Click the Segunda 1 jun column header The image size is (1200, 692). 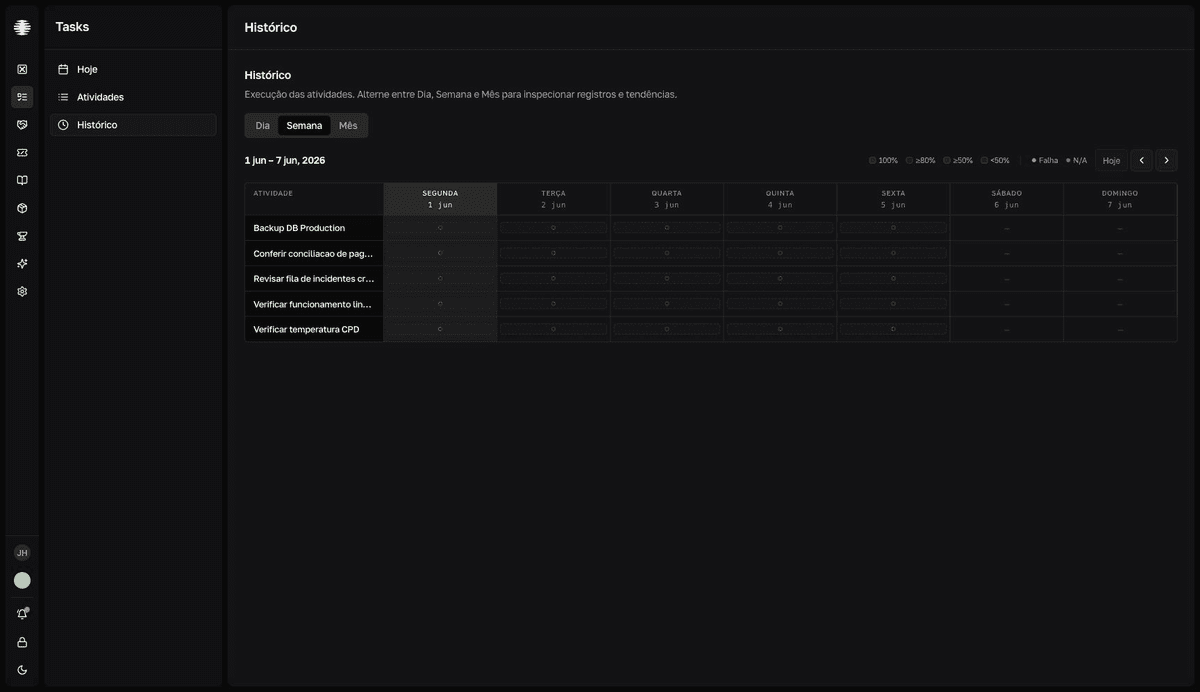pyautogui.click(x=440, y=199)
